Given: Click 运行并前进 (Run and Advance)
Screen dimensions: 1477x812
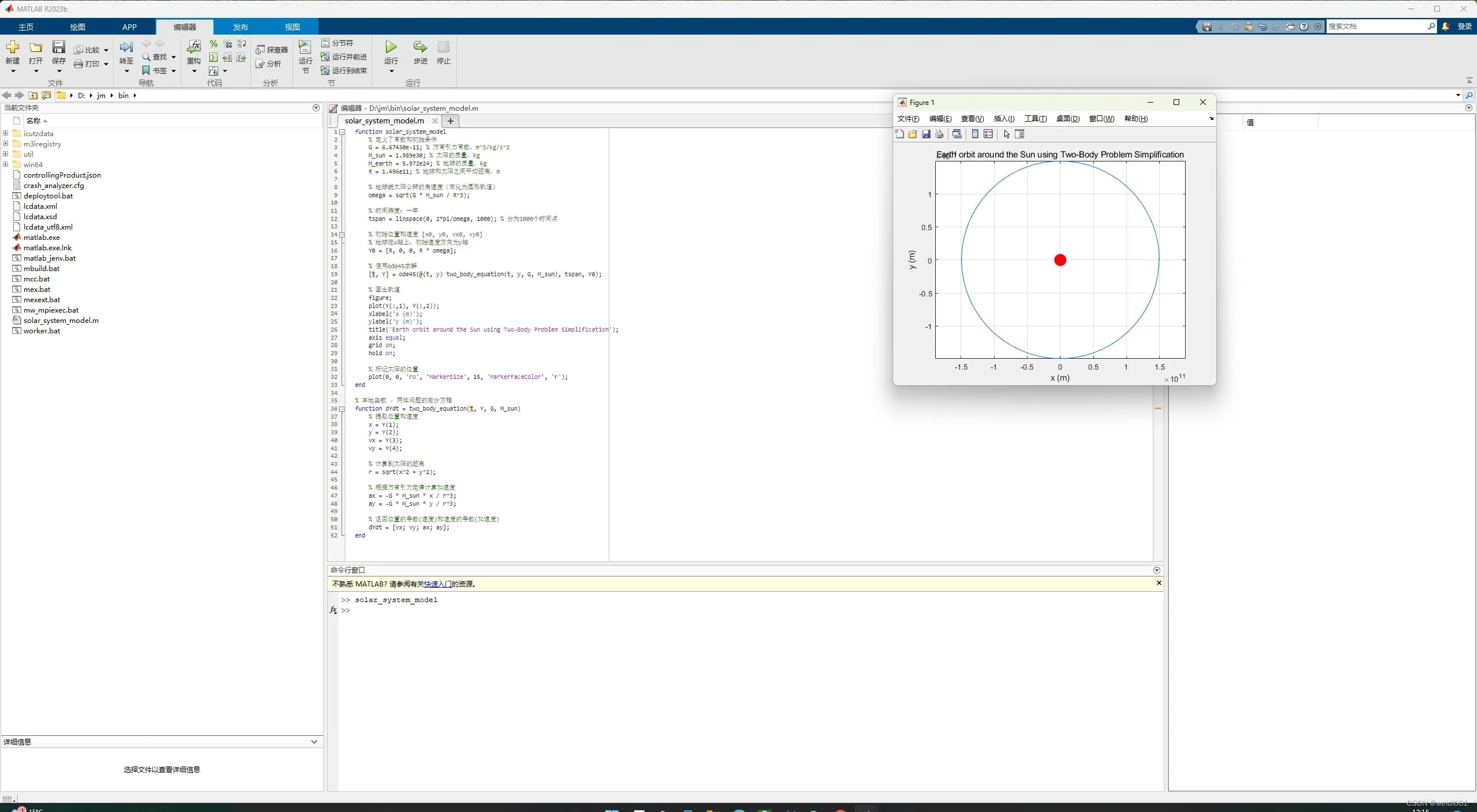Looking at the screenshot, I should pos(344,57).
